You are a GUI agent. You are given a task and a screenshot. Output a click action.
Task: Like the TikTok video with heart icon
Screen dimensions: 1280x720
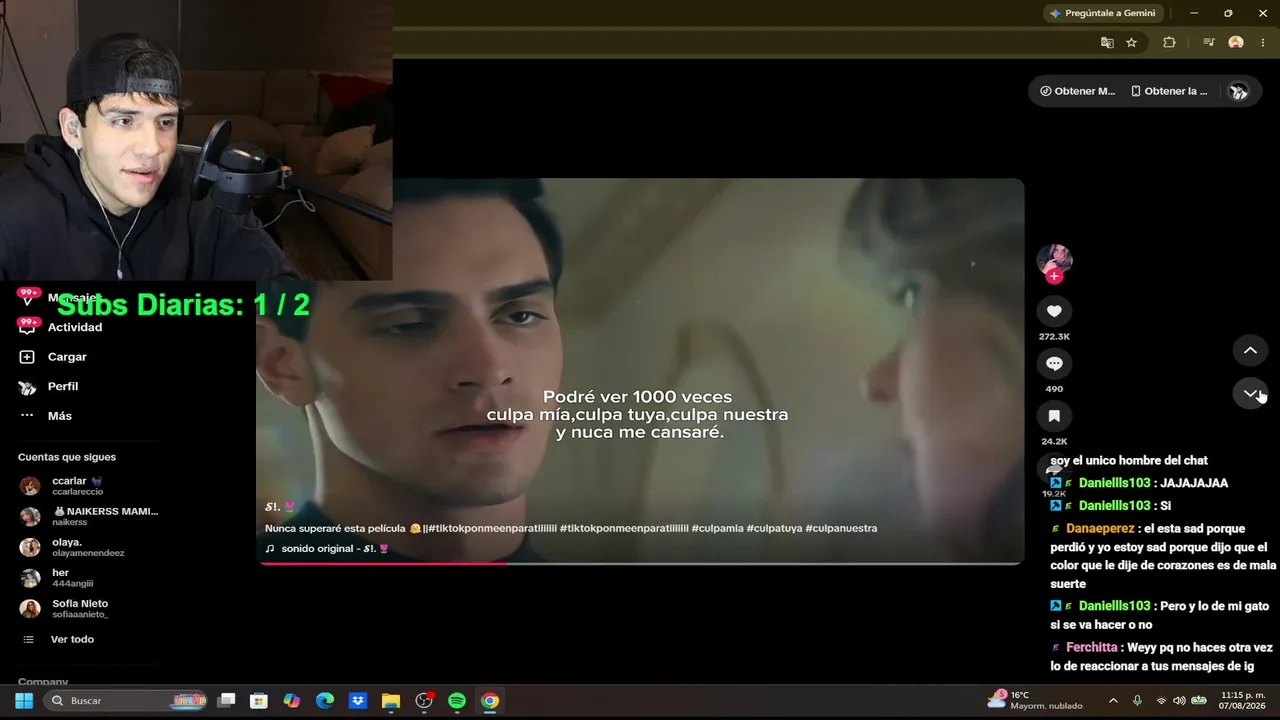(x=1054, y=311)
